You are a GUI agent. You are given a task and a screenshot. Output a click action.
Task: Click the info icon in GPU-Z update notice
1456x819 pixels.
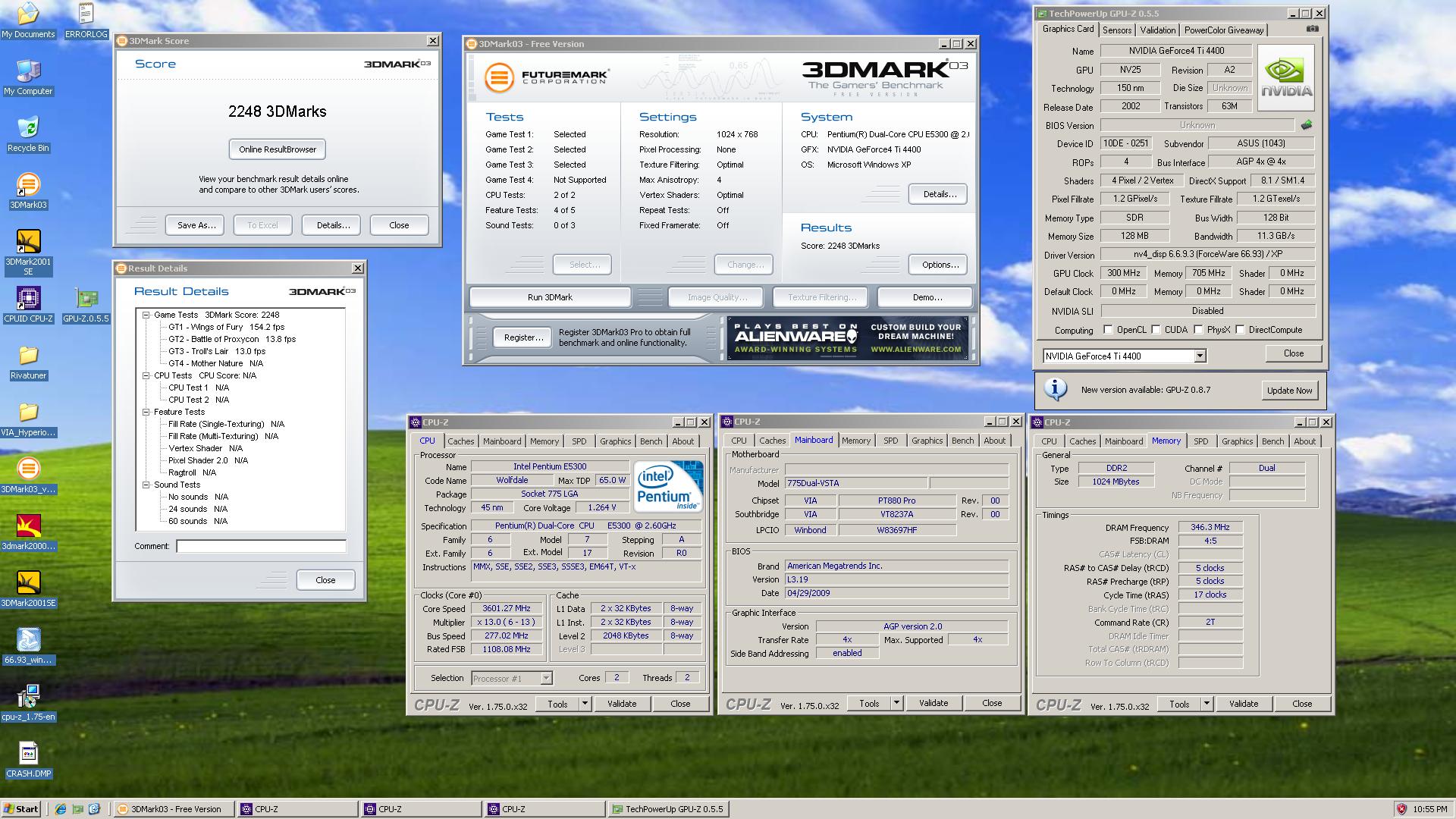point(1056,389)
